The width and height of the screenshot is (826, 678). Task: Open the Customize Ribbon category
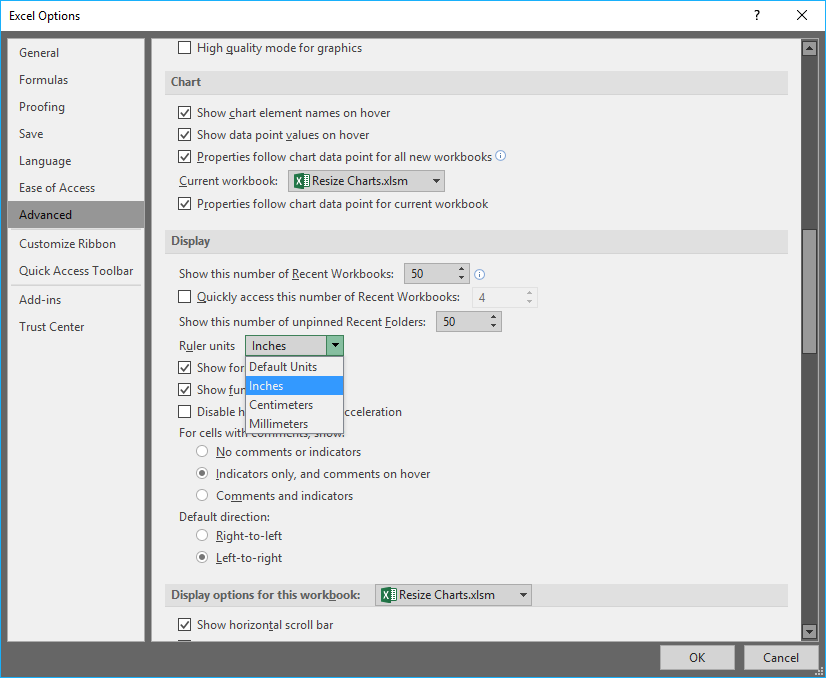[76, 244]
